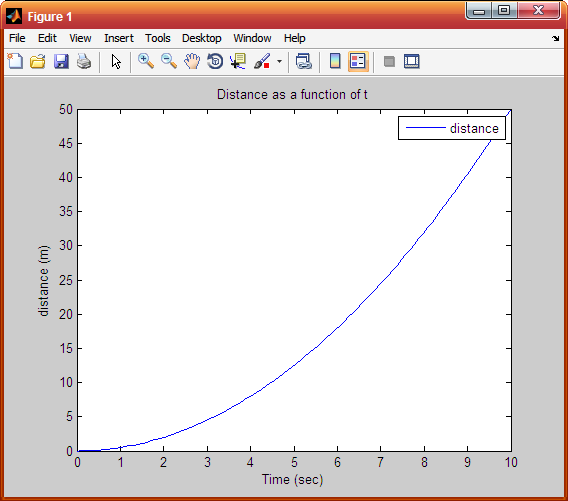Open the Tools menu
The height and width of the screenshot is (501, 568).
pos(158,38)
